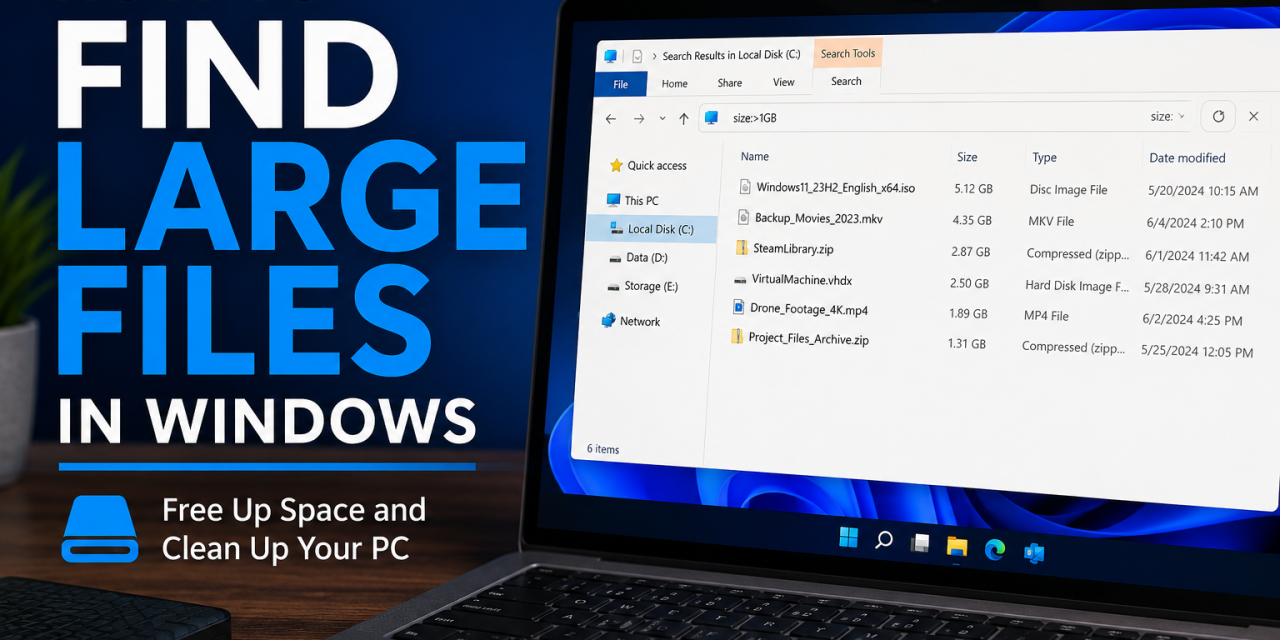Click the Up one level arrow
Screen dimensions: 1280x640
pos(684,118)
